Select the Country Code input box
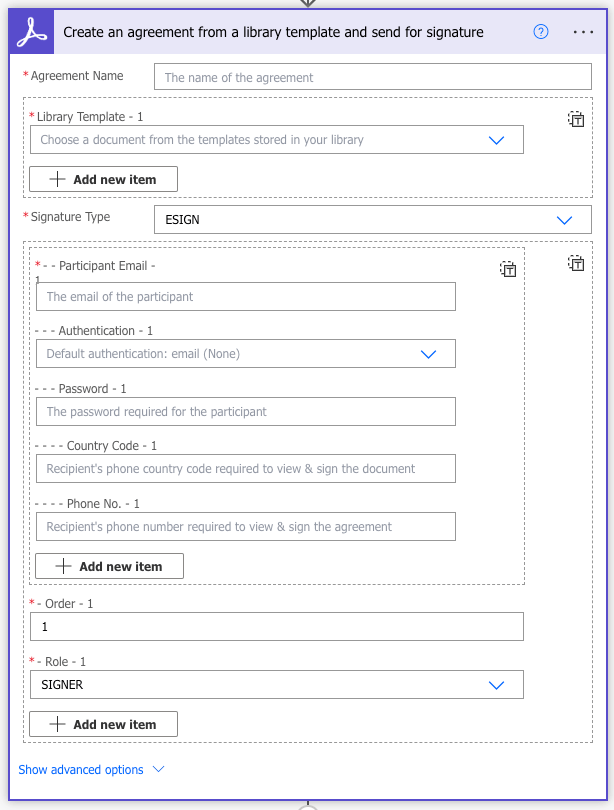 tap(245, 469)
